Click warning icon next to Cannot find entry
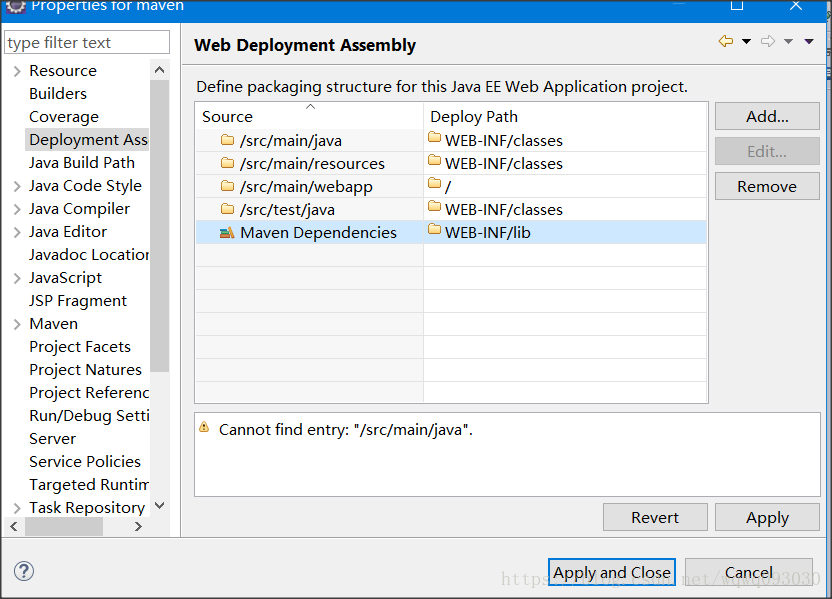Viewport: 832px width, 599px height. coord(204,427)
